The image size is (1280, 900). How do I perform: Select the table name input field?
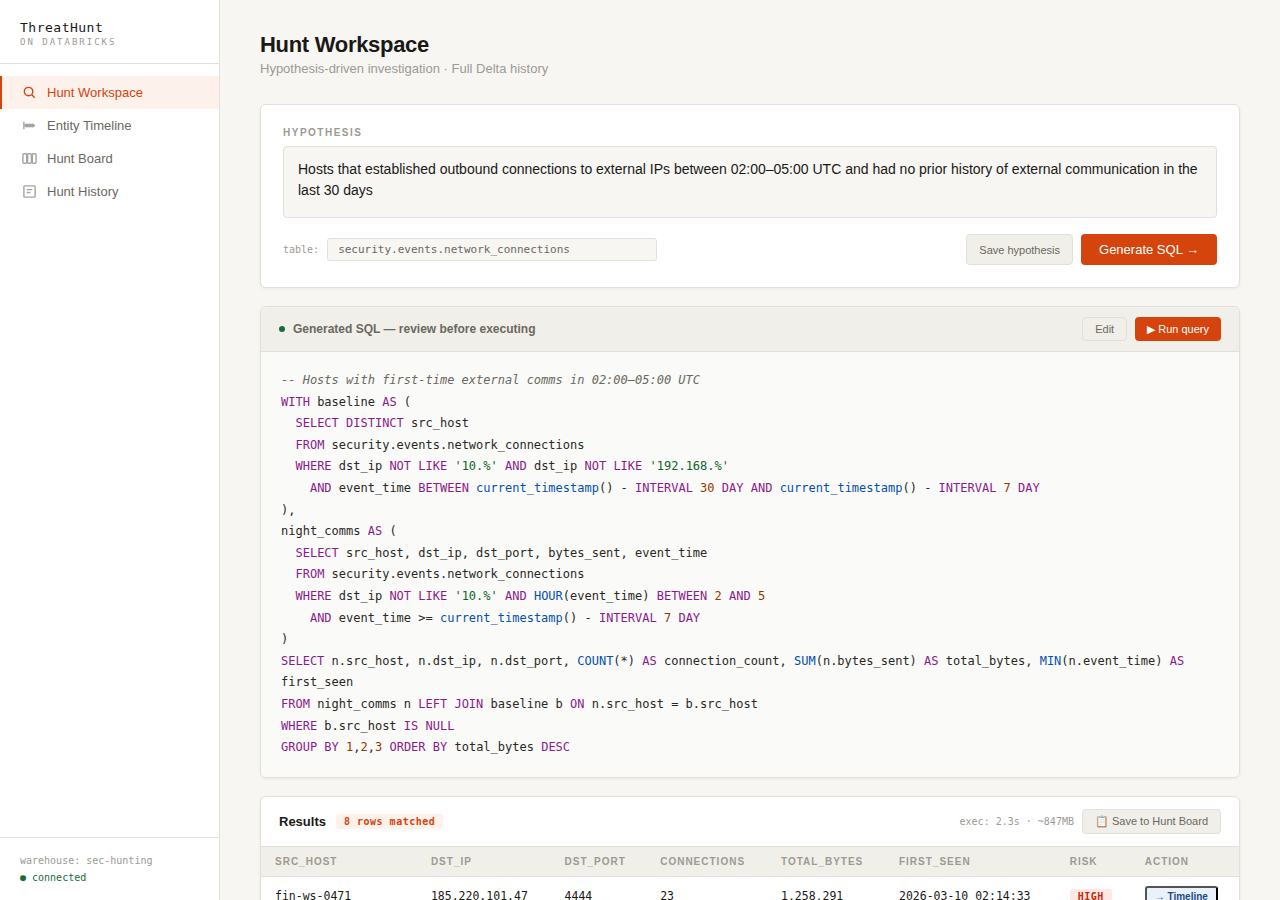pyautogui.click(x=491, y=249)
